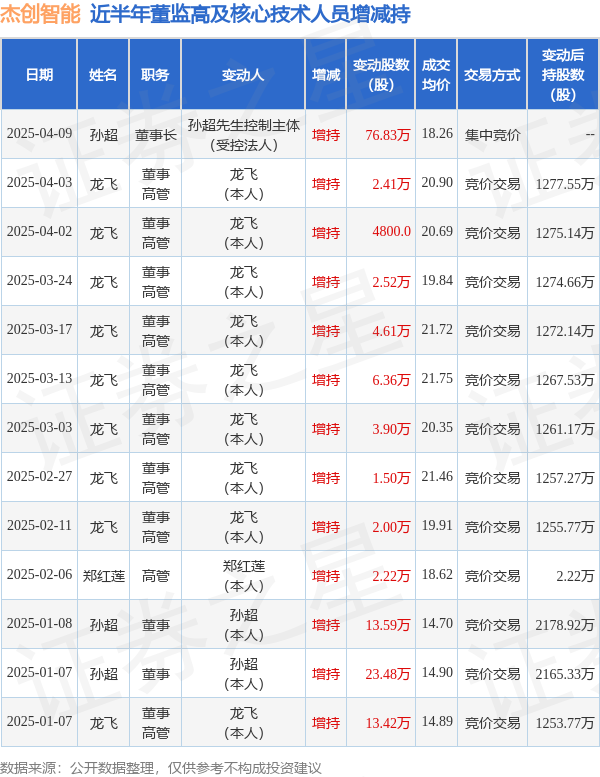Screen dimensions: 600x777
Task: Select the 杰创智能 title text
Action: tap(40, 14)
